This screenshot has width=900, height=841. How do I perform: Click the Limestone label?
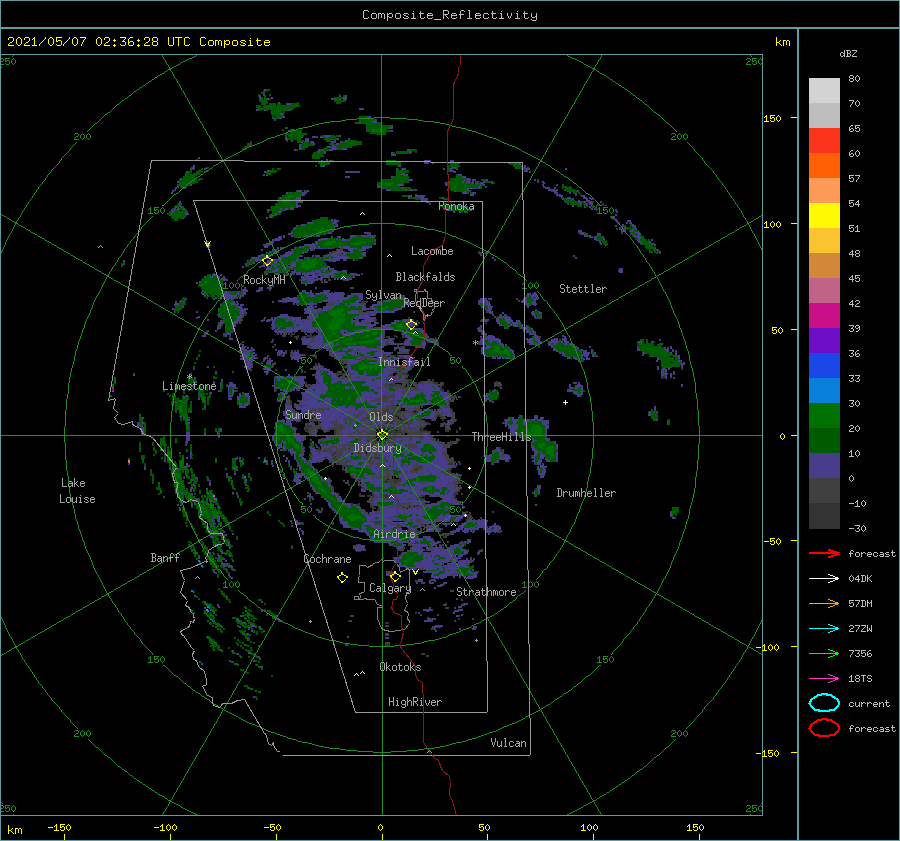tap(189, 386)
